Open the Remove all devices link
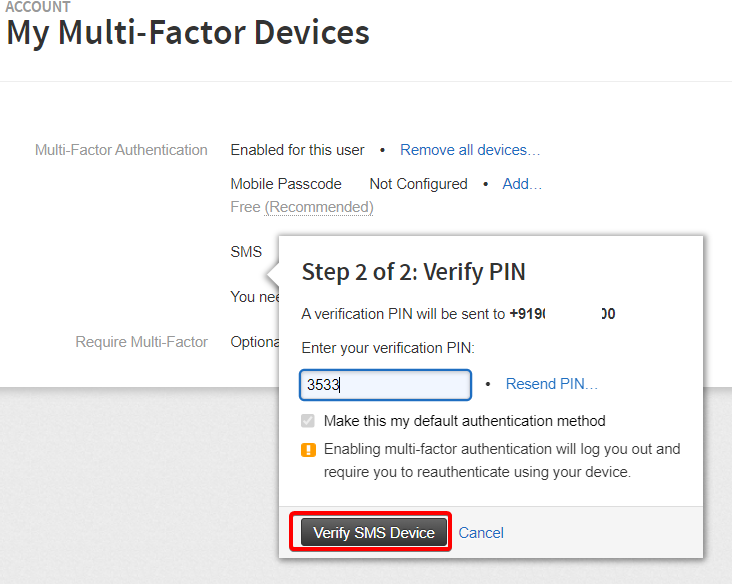 470,150
